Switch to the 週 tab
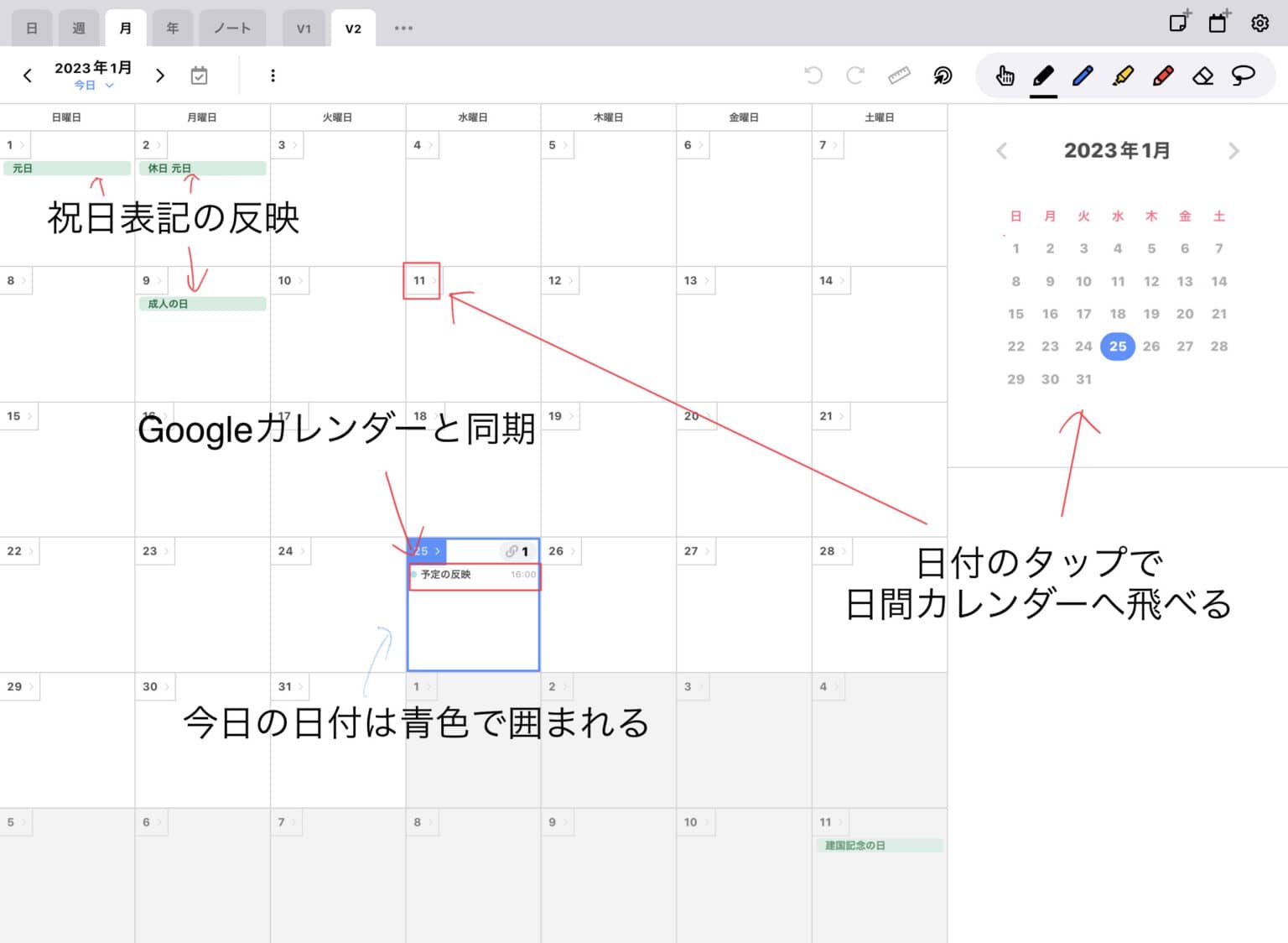Image resolution: width=1288 pixels, height=943 pixels. point(79,27)
